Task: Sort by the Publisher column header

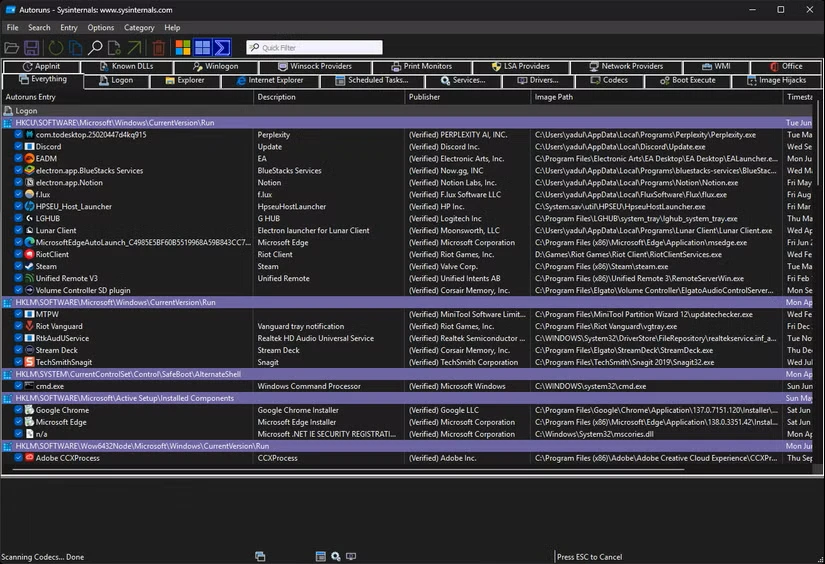Action: [424, 97]
